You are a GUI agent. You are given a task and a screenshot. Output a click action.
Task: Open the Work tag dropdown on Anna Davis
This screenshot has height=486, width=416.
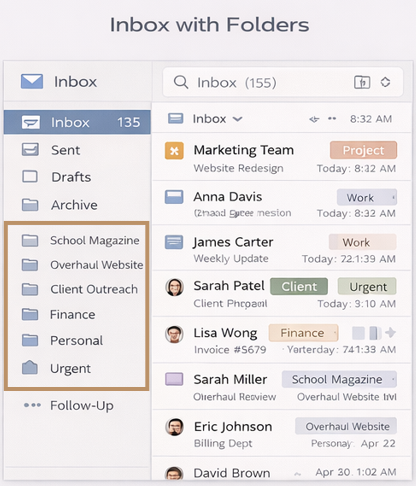tap(394, 198)
